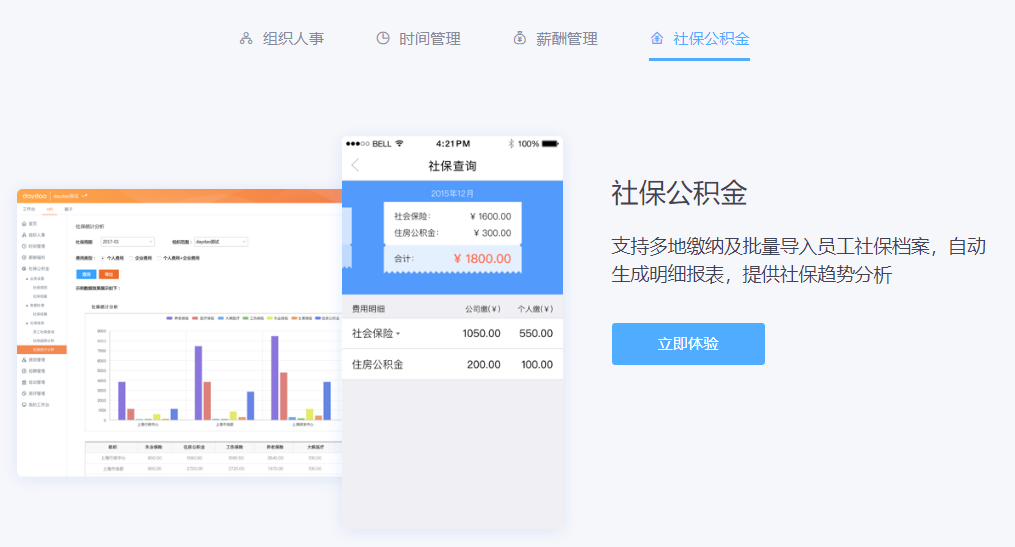Viewport: 1015px width, 547px height.
Task: Click the 测评管理 sidebar icon
Action: pyautogui.click(x=24, y=394)
